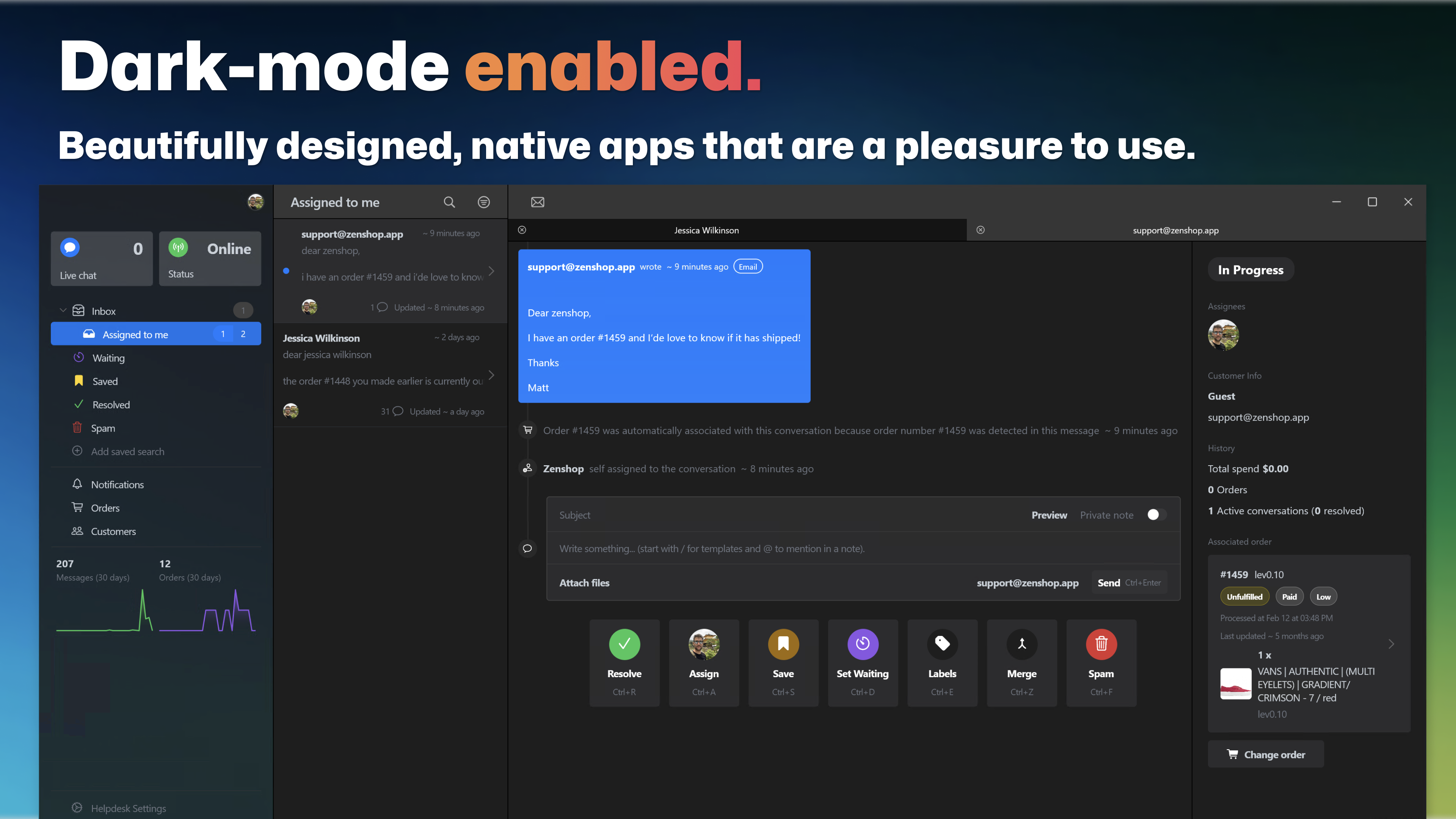Collapse the Inbox tree section

(x=63, y=311)
